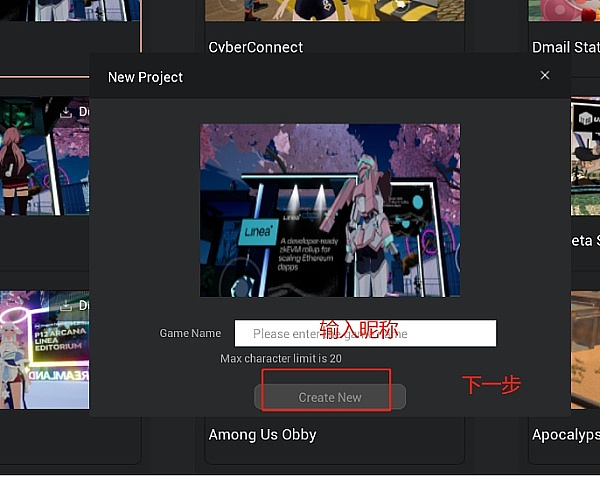The width and height of the screenshot is (600, 478).
Task: Select the cherry blossom avatar thumbnail behind dialog
Action: tap(44, 156)
